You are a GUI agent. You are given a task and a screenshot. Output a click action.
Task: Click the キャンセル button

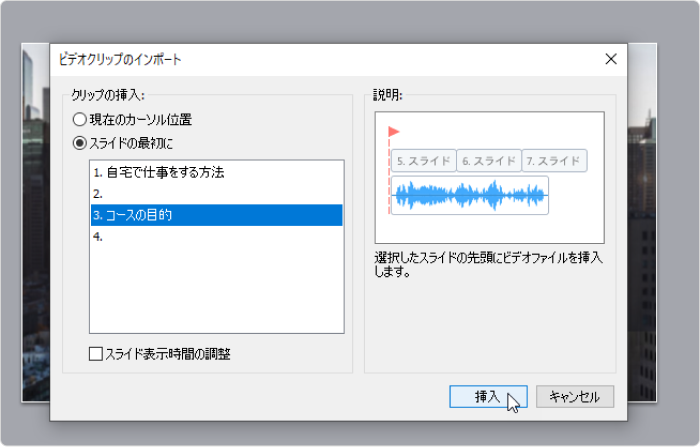click(x=575, y=397)
